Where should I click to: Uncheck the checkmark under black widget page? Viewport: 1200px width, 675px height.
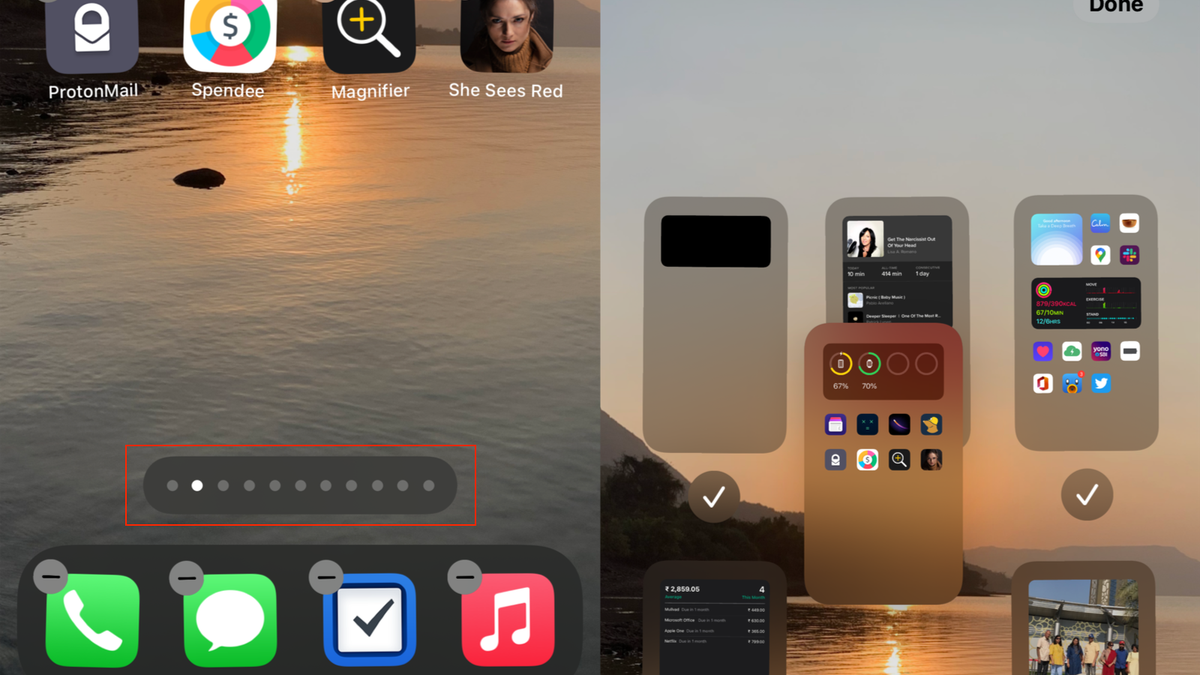pos(714,496)
